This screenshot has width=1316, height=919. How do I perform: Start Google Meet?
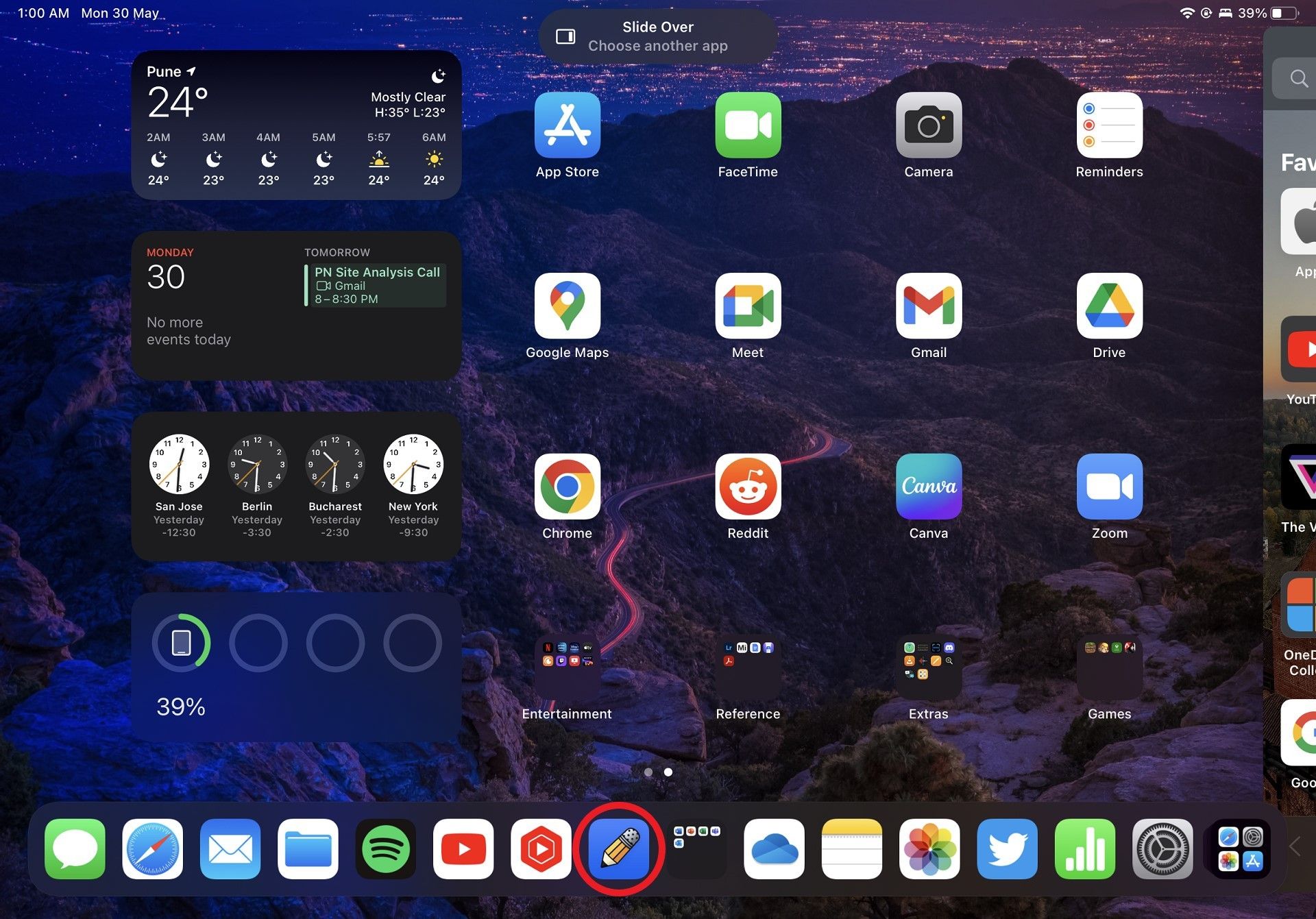point(748,306)
